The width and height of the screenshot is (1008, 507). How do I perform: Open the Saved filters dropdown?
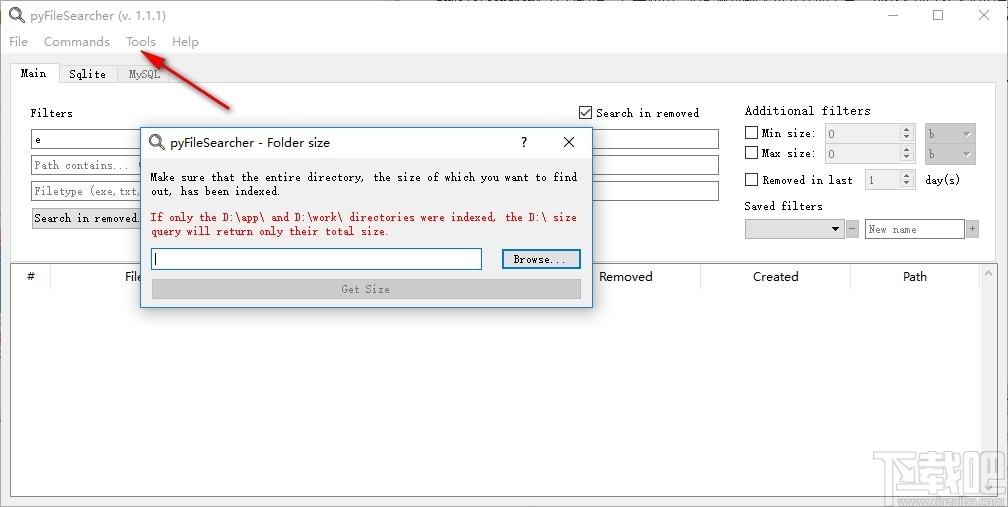tap(795, 229)
